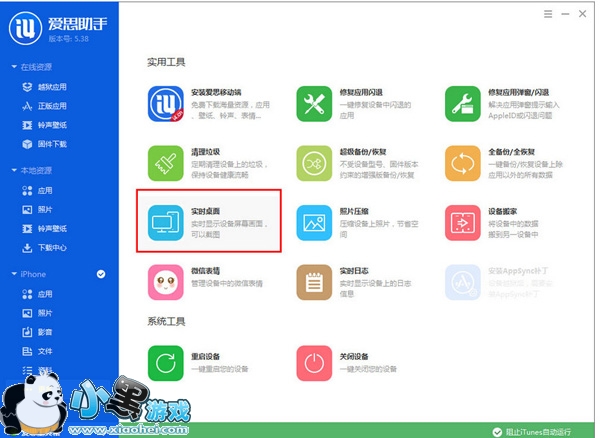
Task: Click the 微信表情 title text
Action: (x=205, y=271)
